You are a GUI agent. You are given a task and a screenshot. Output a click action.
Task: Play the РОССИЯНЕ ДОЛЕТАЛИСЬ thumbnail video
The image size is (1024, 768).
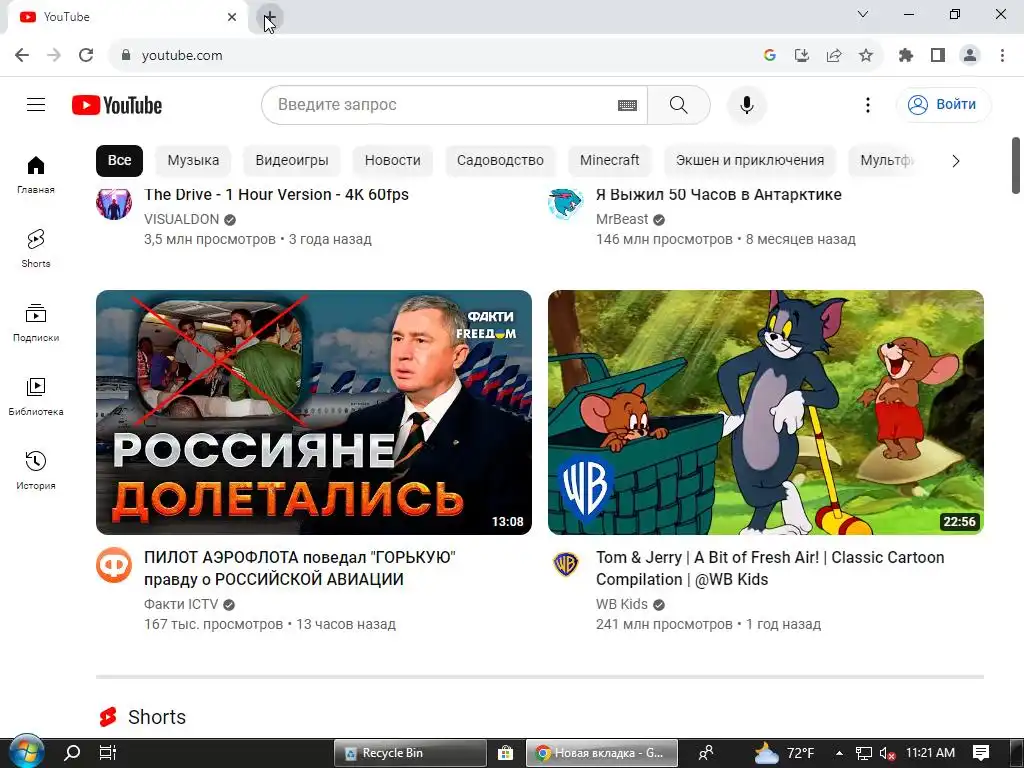[313, 412]
